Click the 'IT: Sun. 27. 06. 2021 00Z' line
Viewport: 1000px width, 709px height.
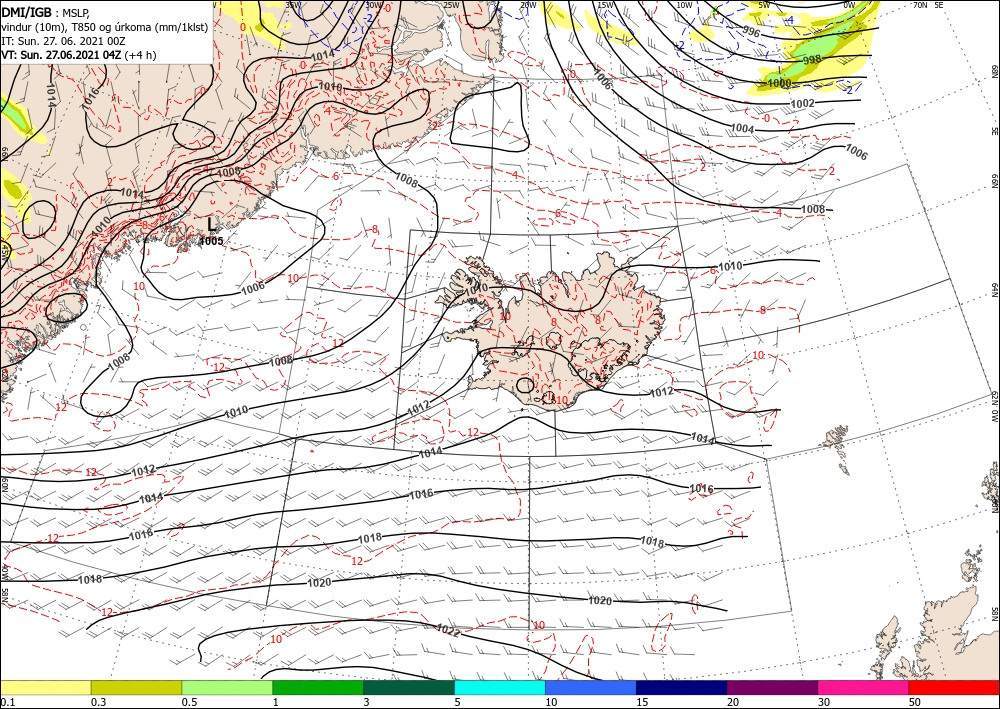tap(63, 41)
